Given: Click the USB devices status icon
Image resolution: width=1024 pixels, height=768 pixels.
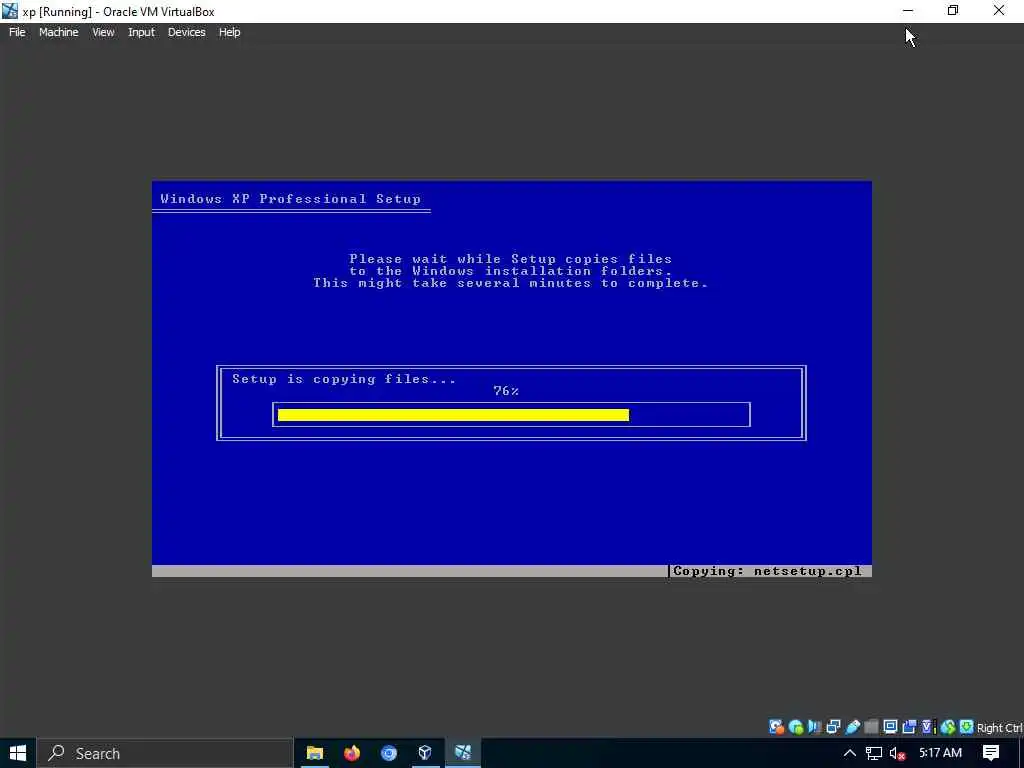Looking at the screenshot, I should click(852, 727).
